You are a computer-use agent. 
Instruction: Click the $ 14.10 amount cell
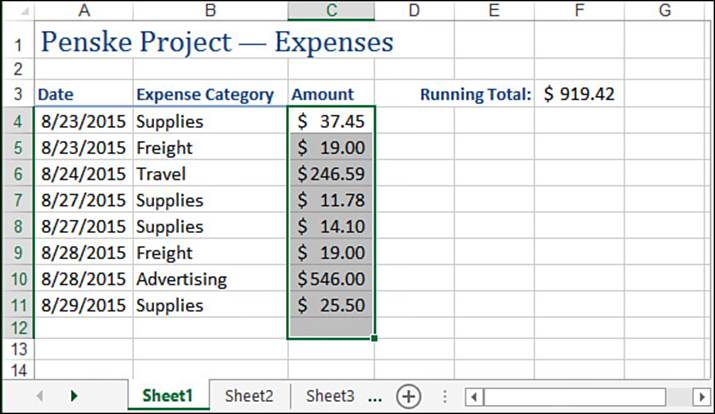point(331,226)
